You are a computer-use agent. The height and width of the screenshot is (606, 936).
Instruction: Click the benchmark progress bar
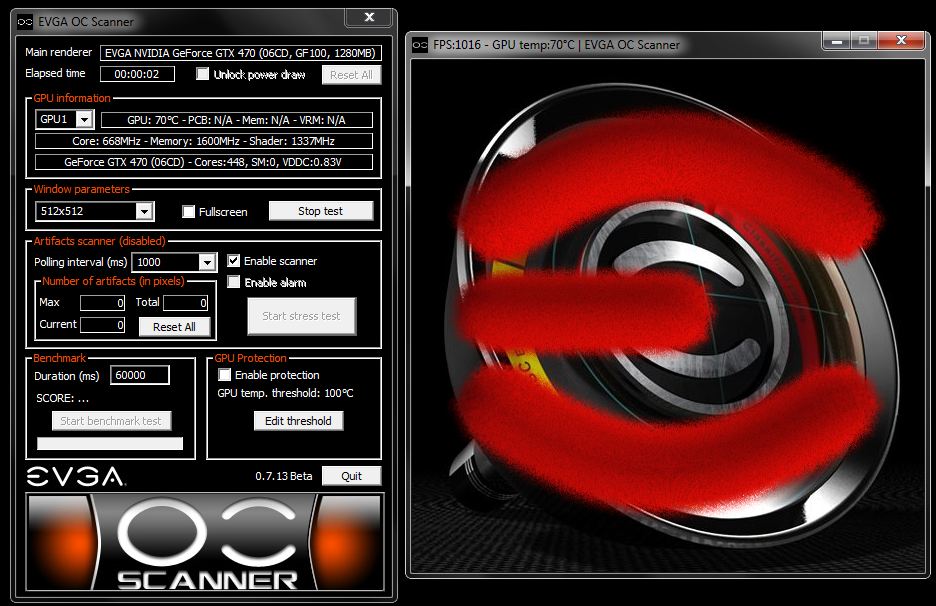[110, 443]
